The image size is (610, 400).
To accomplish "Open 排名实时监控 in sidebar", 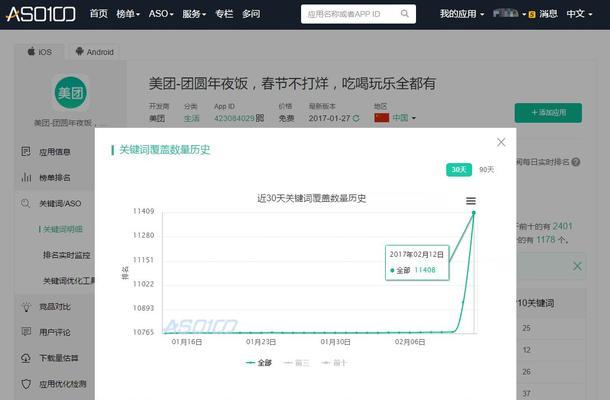I will [x=67, y=255].
